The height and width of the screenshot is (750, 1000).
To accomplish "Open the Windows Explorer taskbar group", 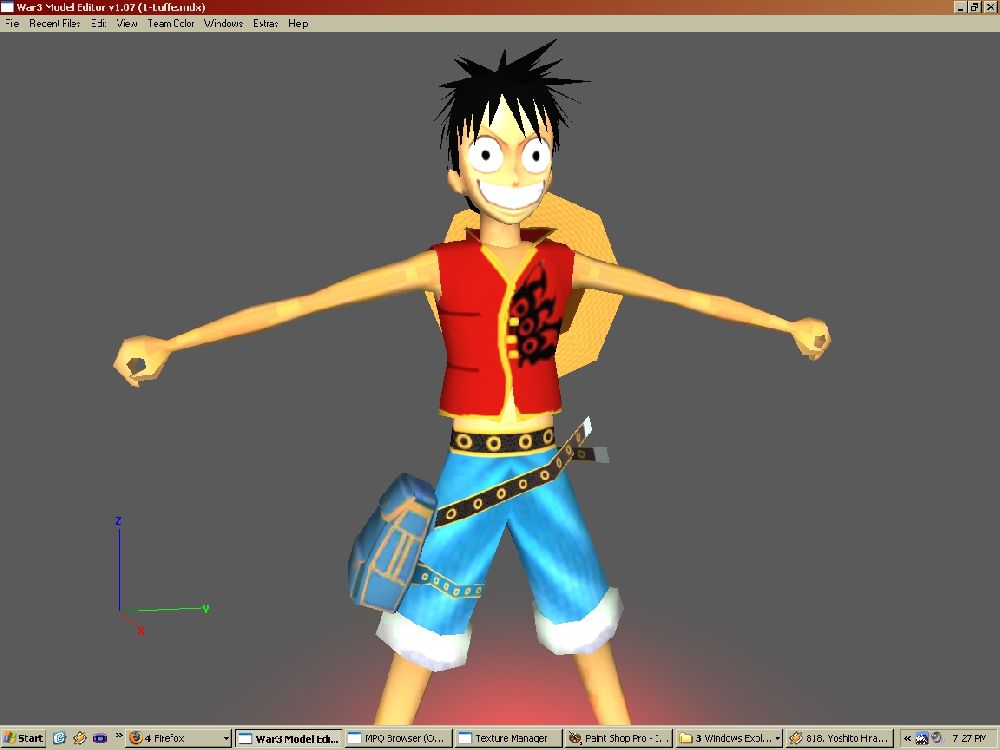I will (729, 739).
